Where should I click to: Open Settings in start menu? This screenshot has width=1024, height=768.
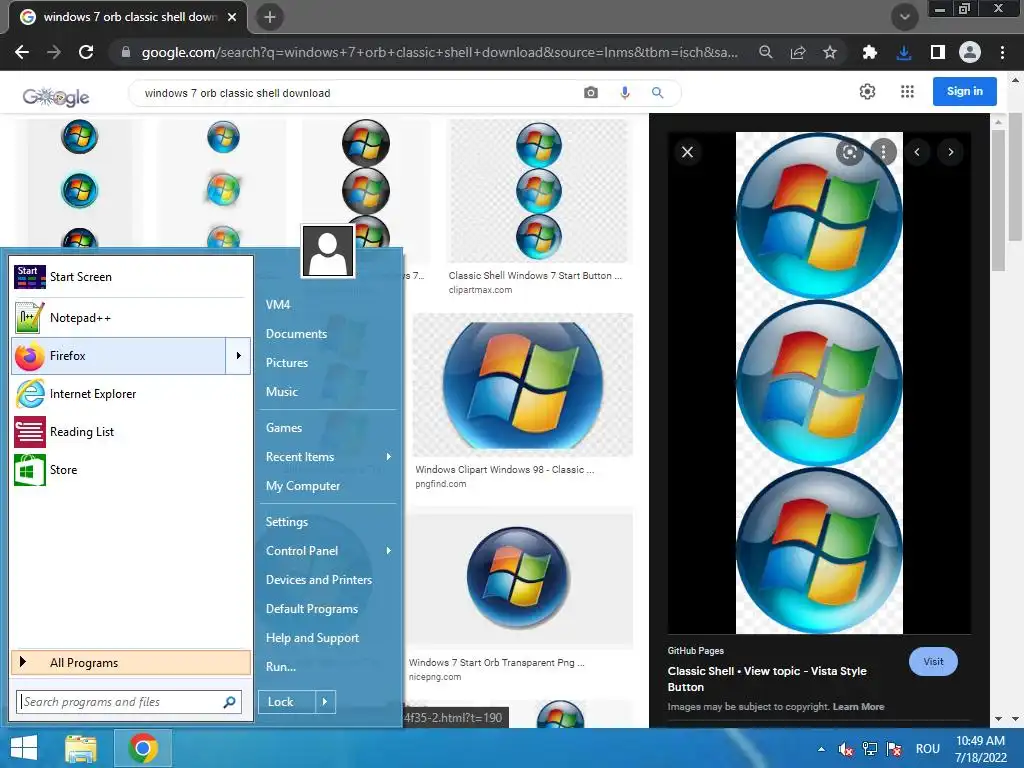287,522
